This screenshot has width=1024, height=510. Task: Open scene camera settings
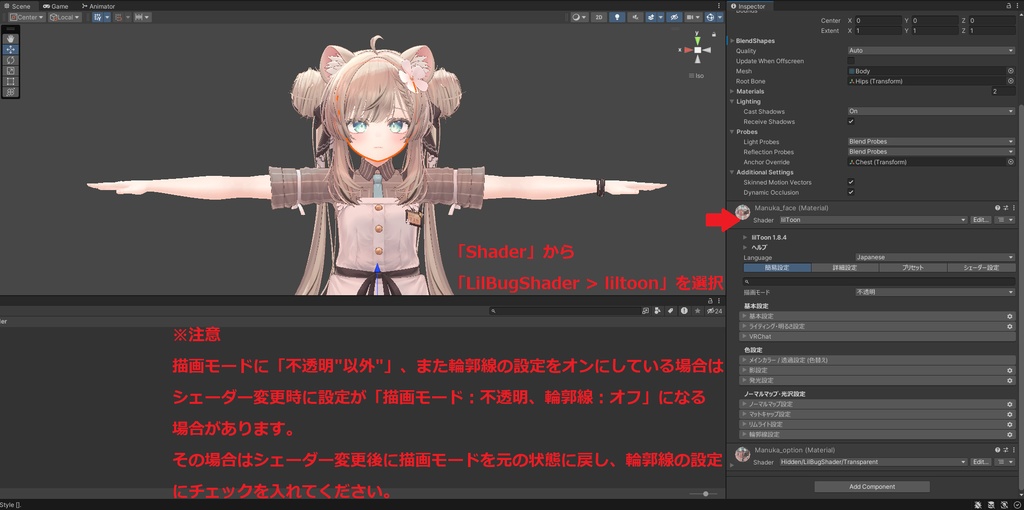click(x=693, y=17)
